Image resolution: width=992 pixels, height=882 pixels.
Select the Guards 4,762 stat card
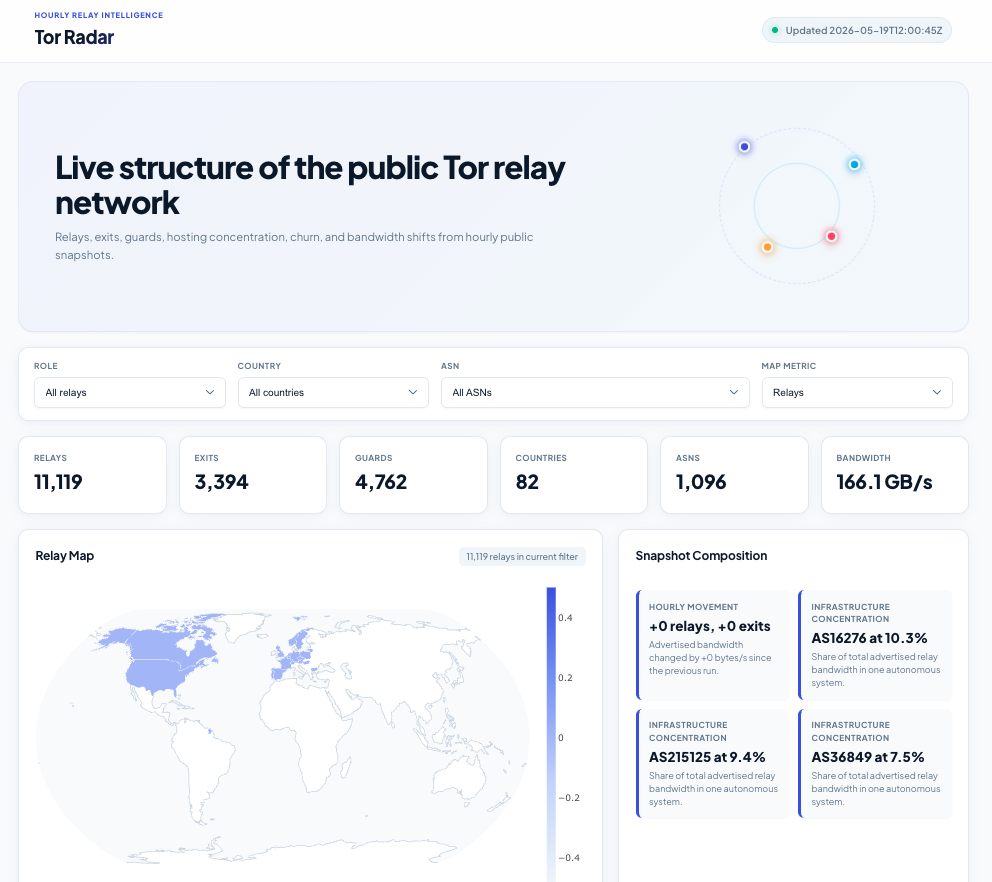click(414, 475)
